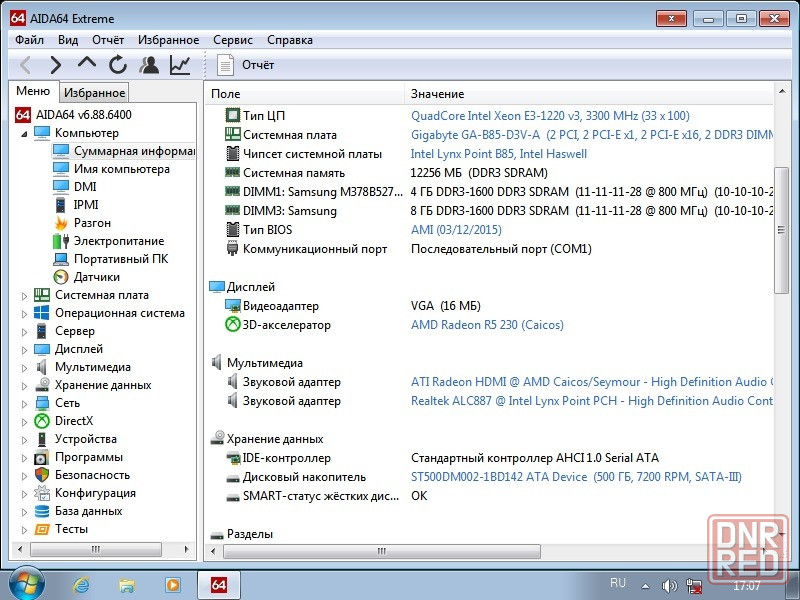Click the Тип ЦП processor chip icon
The height and width of the screenshot is (600, 800).
click(233, 115)
